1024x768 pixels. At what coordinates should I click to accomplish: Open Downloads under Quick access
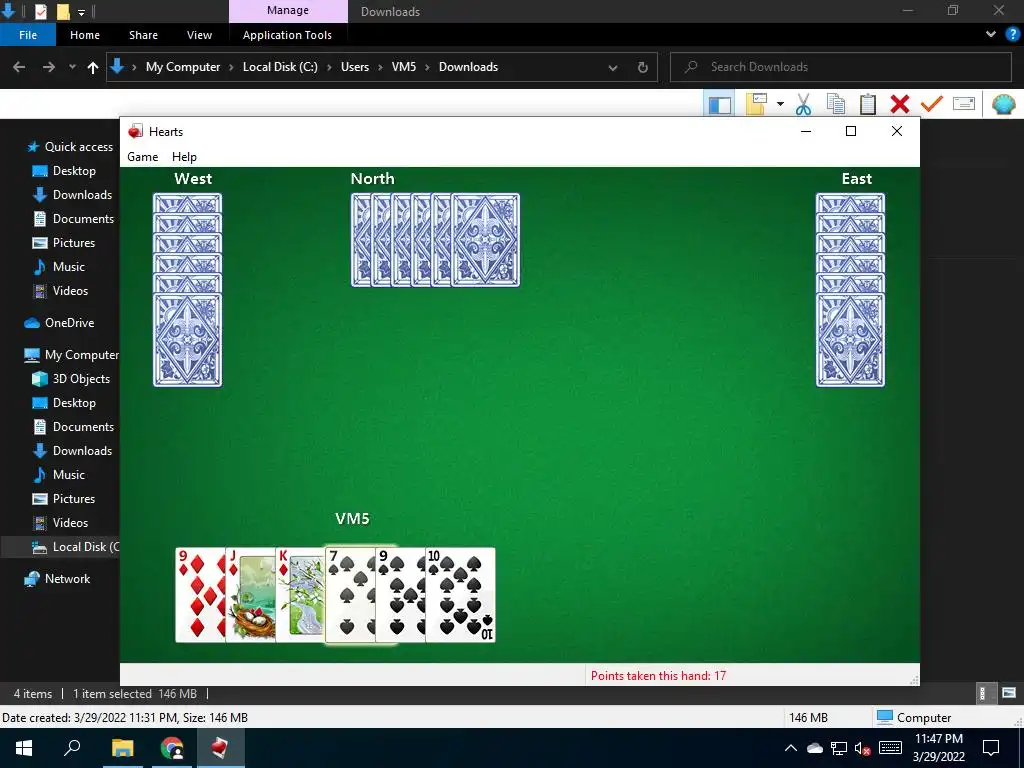[82, 195]
